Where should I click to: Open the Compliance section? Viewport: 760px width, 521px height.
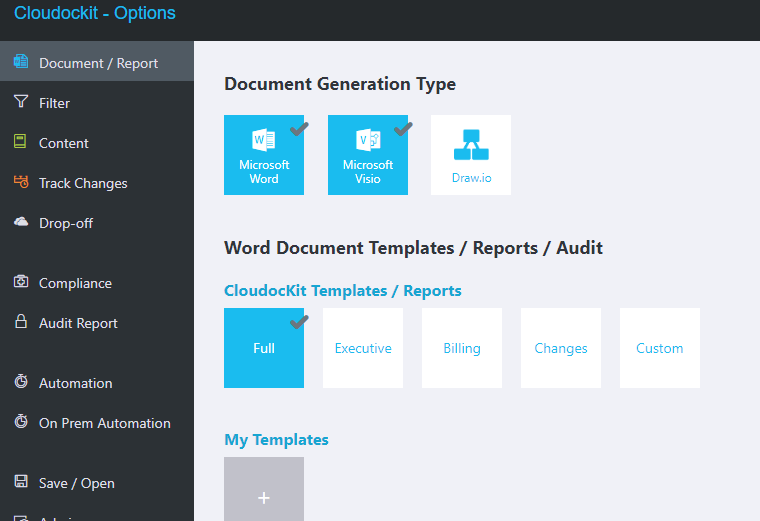pos(97,283)
